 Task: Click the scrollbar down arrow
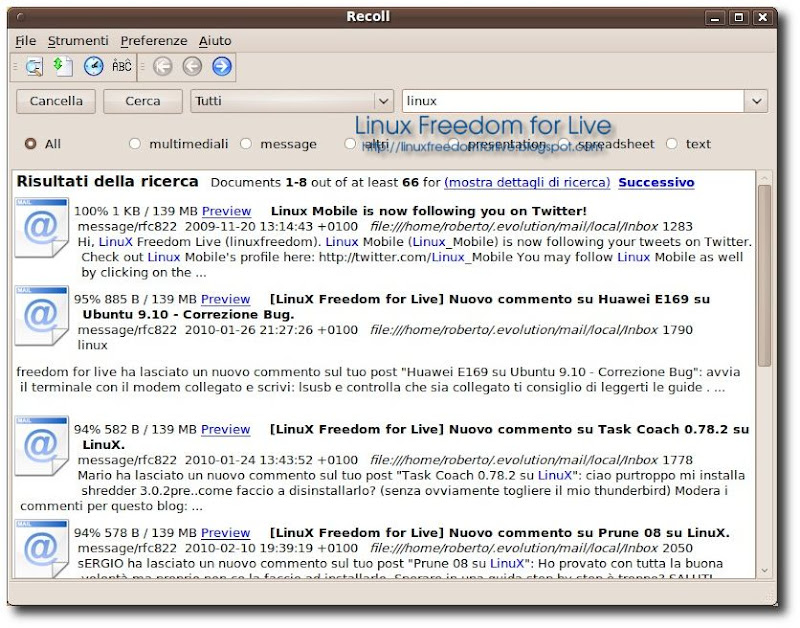(764, 571)
